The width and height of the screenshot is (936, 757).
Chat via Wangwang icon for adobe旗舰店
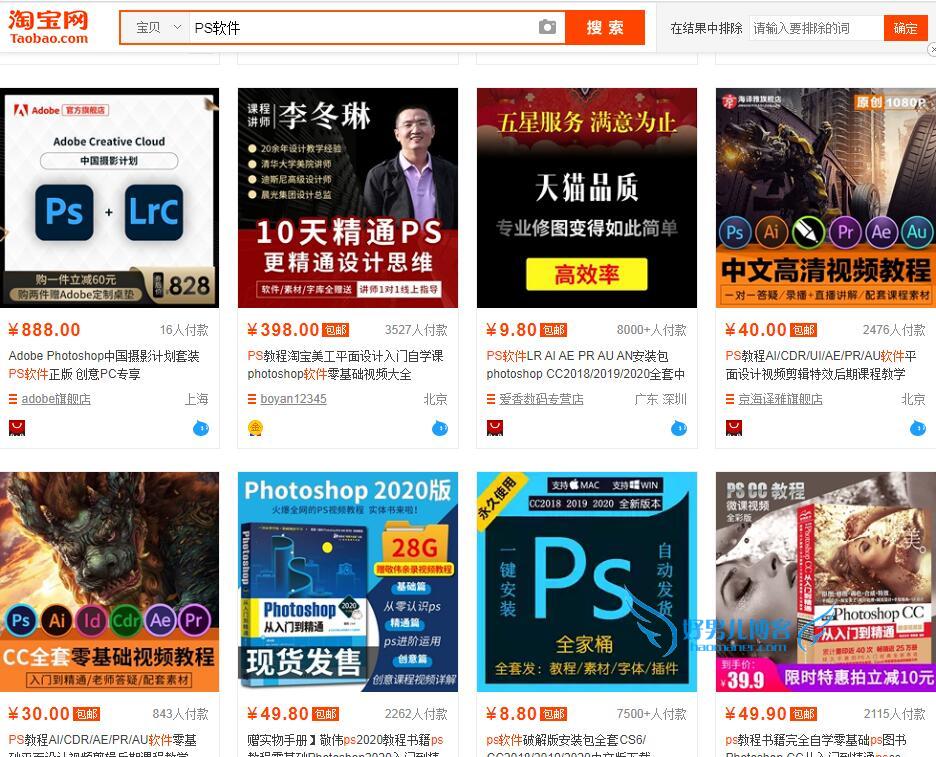[x=201, y=427]
